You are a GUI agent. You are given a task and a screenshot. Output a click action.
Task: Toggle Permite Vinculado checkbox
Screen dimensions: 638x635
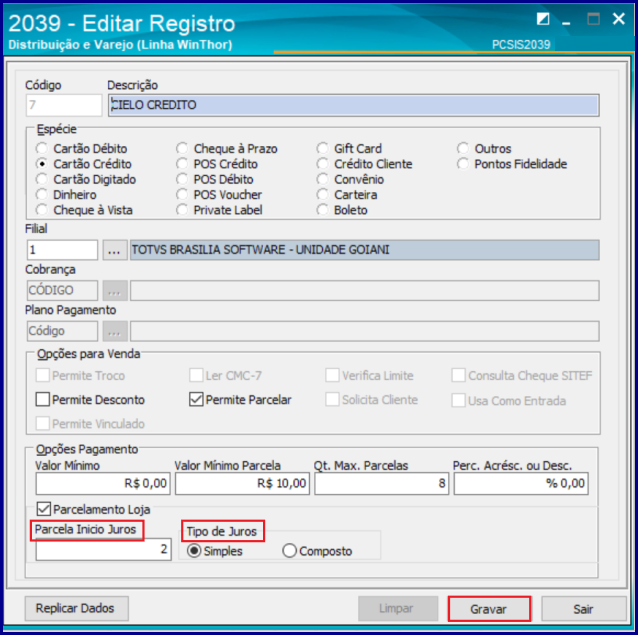[43, 423]
